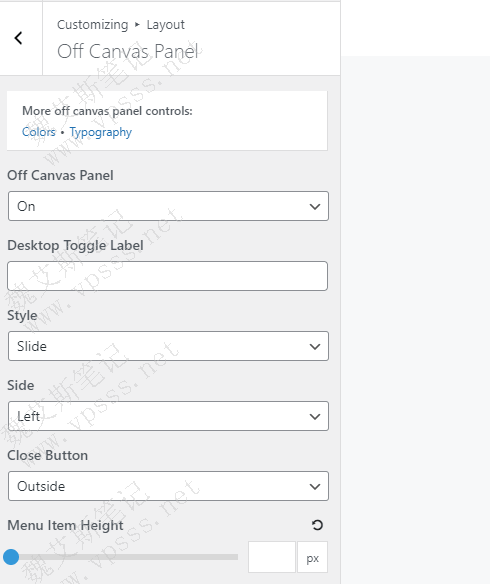Click the Menu Item Height label text

click(65, 526)
